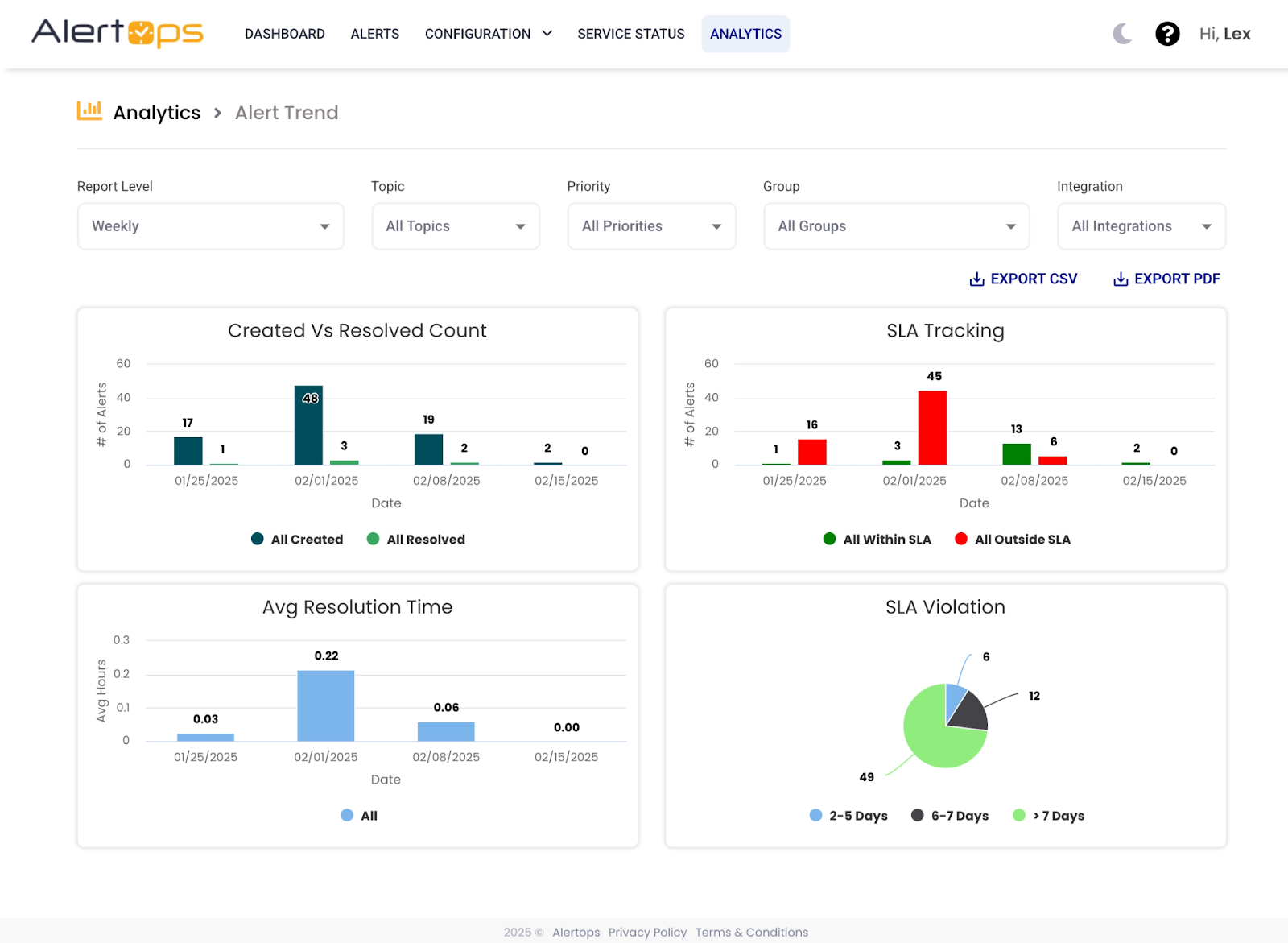Open Terms & Conditions link
The width and height of the screenshot is (1288, 943).
pos(751,932)
